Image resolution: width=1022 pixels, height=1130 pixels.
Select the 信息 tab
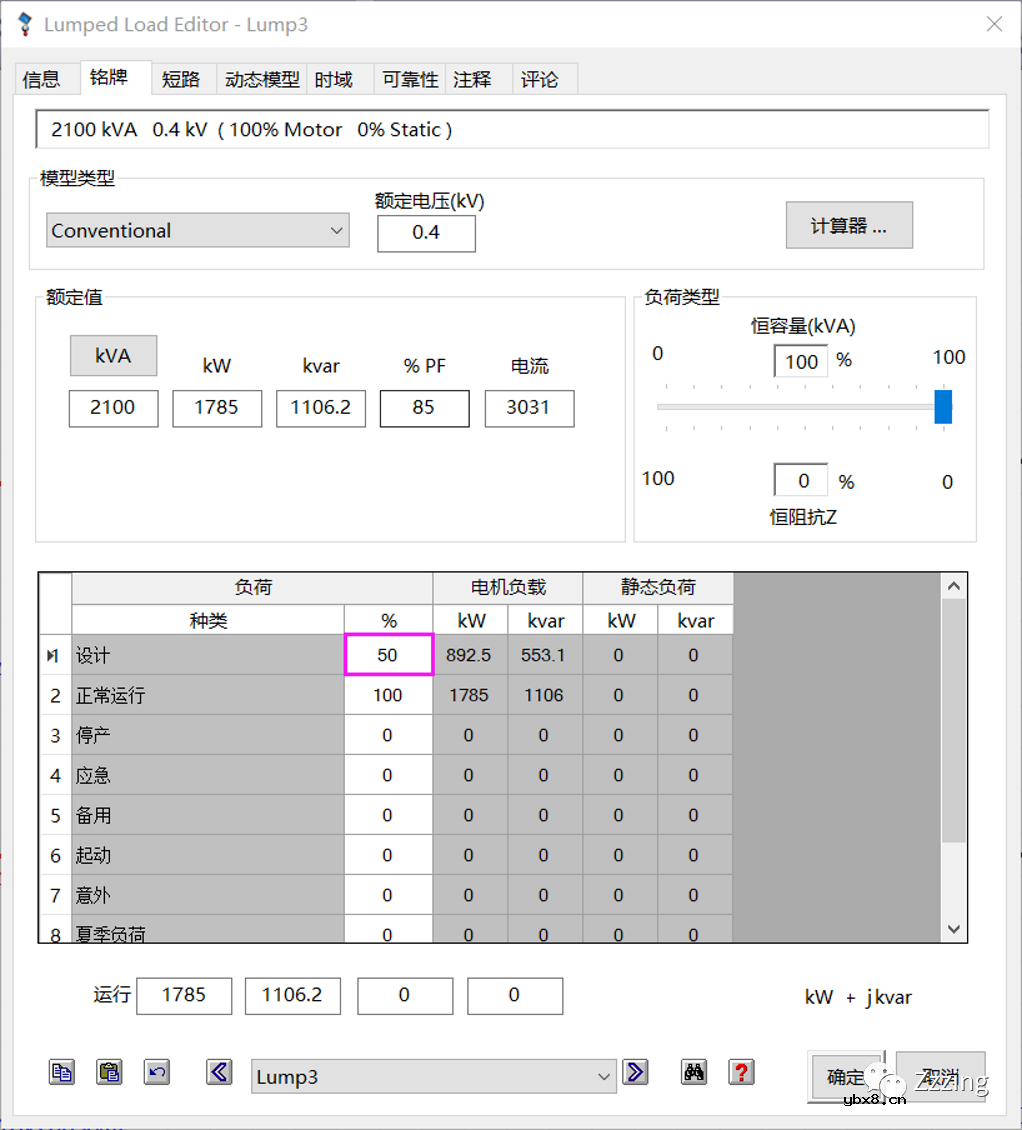coord(42,78)
